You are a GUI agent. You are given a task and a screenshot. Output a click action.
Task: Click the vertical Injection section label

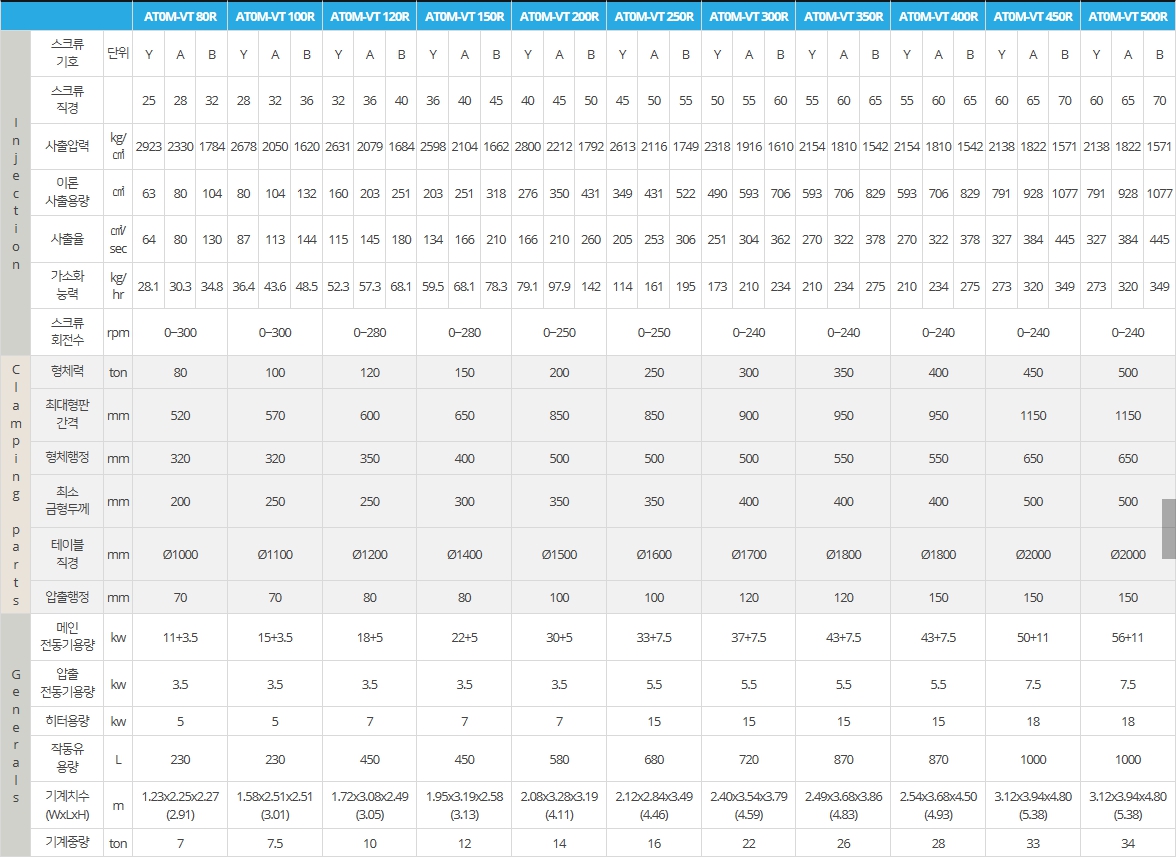point(15,193)
